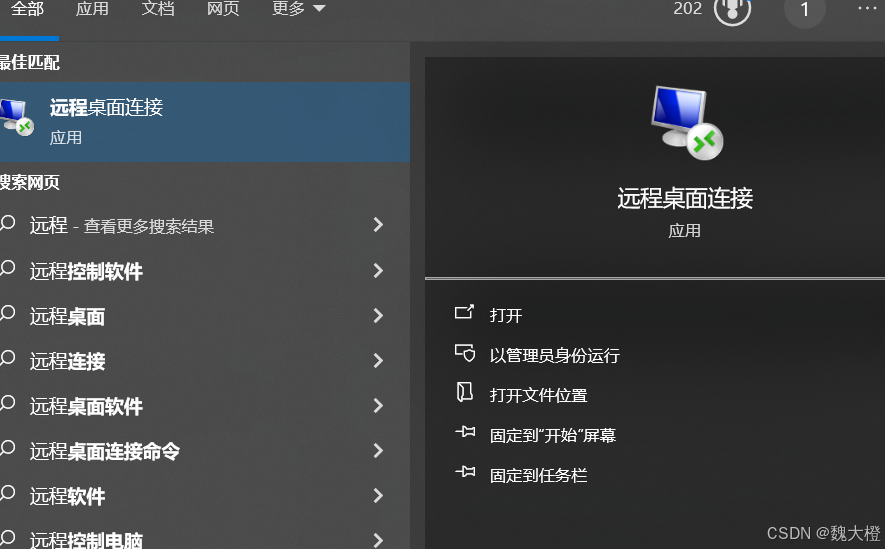Expand chevron for 远程控制软件
The image size is (885, 549).
point(378,270)
